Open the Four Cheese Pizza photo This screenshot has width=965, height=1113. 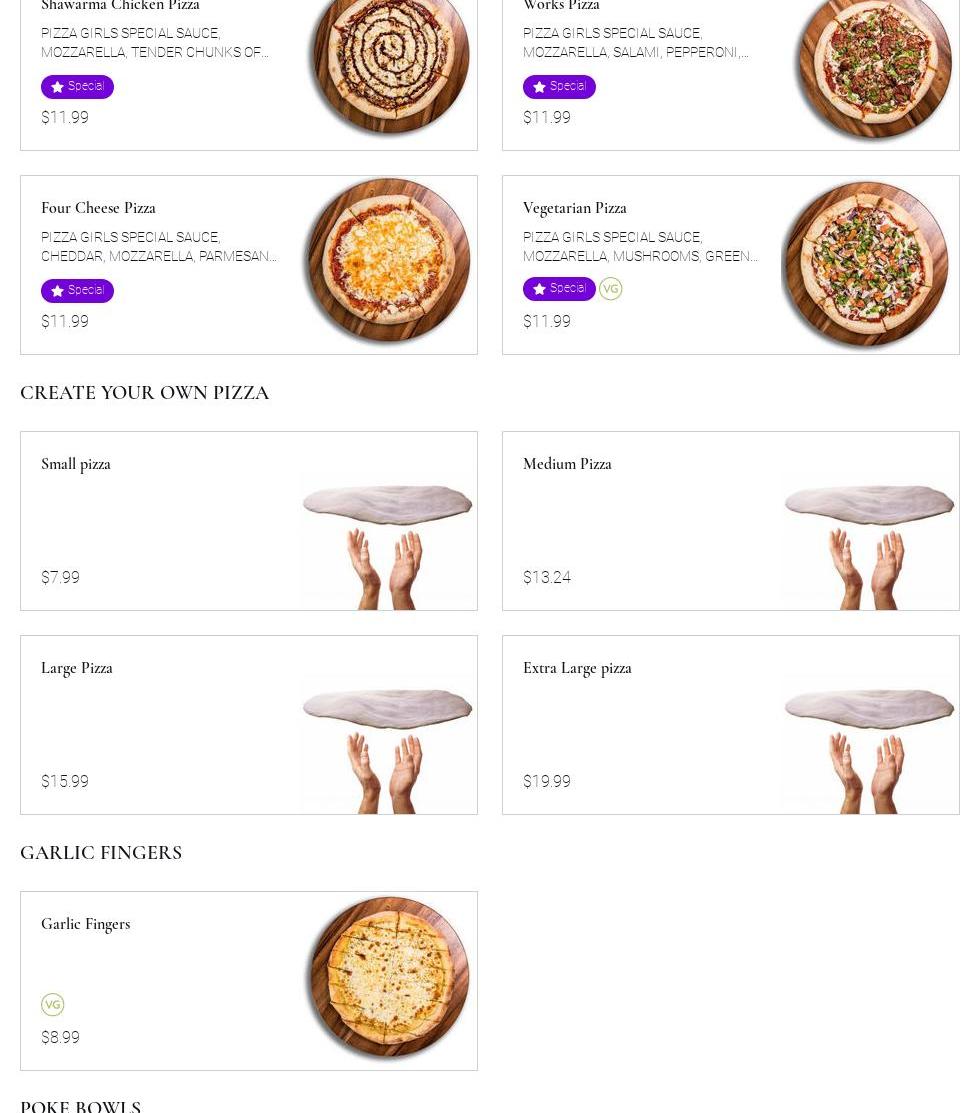coord(387,263)
